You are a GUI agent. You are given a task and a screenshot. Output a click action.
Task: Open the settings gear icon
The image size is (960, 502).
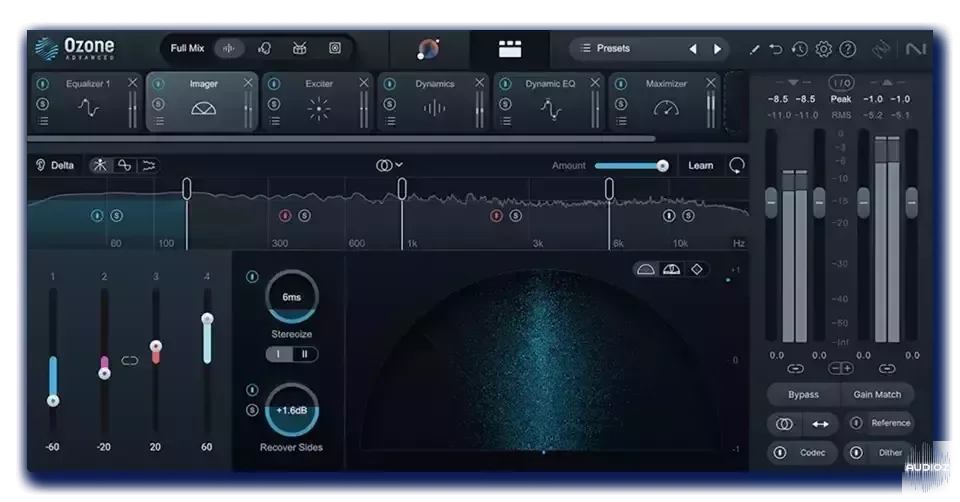click(823, 49)
